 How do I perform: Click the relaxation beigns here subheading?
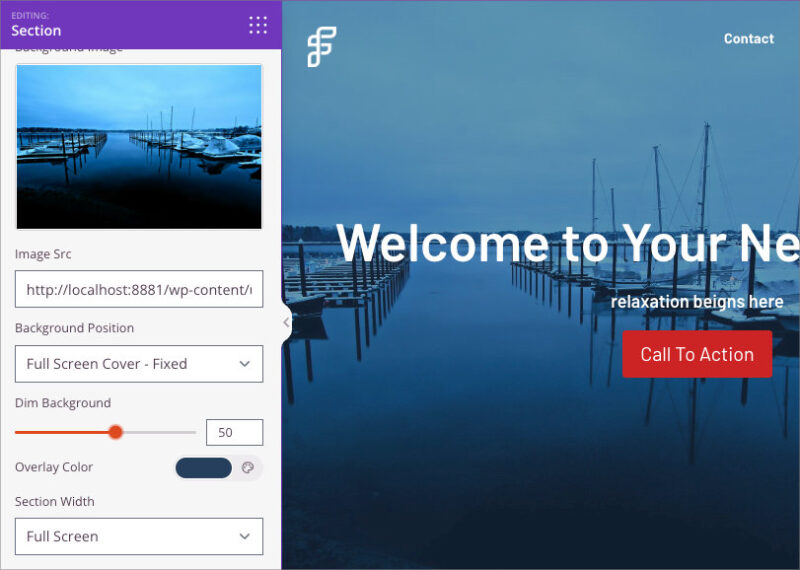point(697,302)
